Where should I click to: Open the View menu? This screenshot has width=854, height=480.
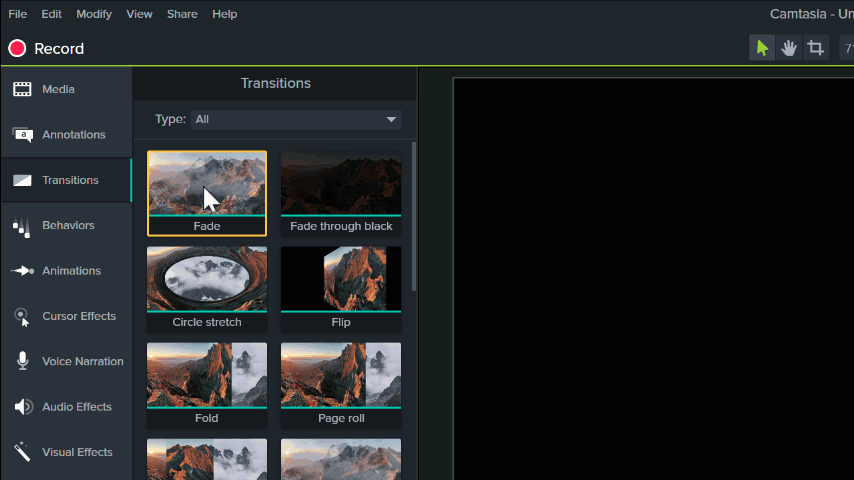139,14
